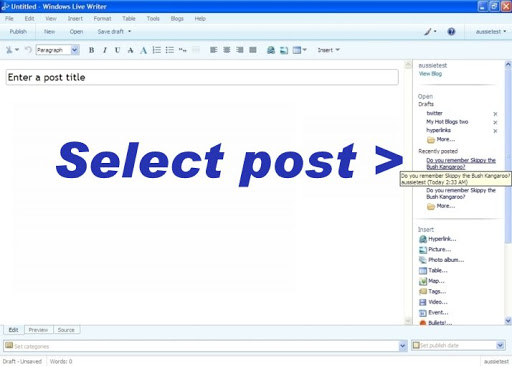
Task: Insert Table from sidebar
Action: 433,270
